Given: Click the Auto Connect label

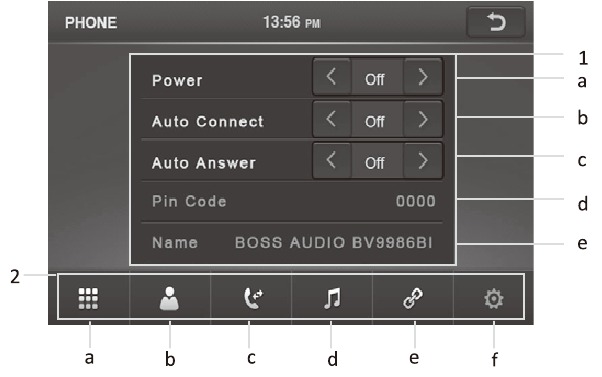Looking at the screenshot, I should tap(208, 121).
